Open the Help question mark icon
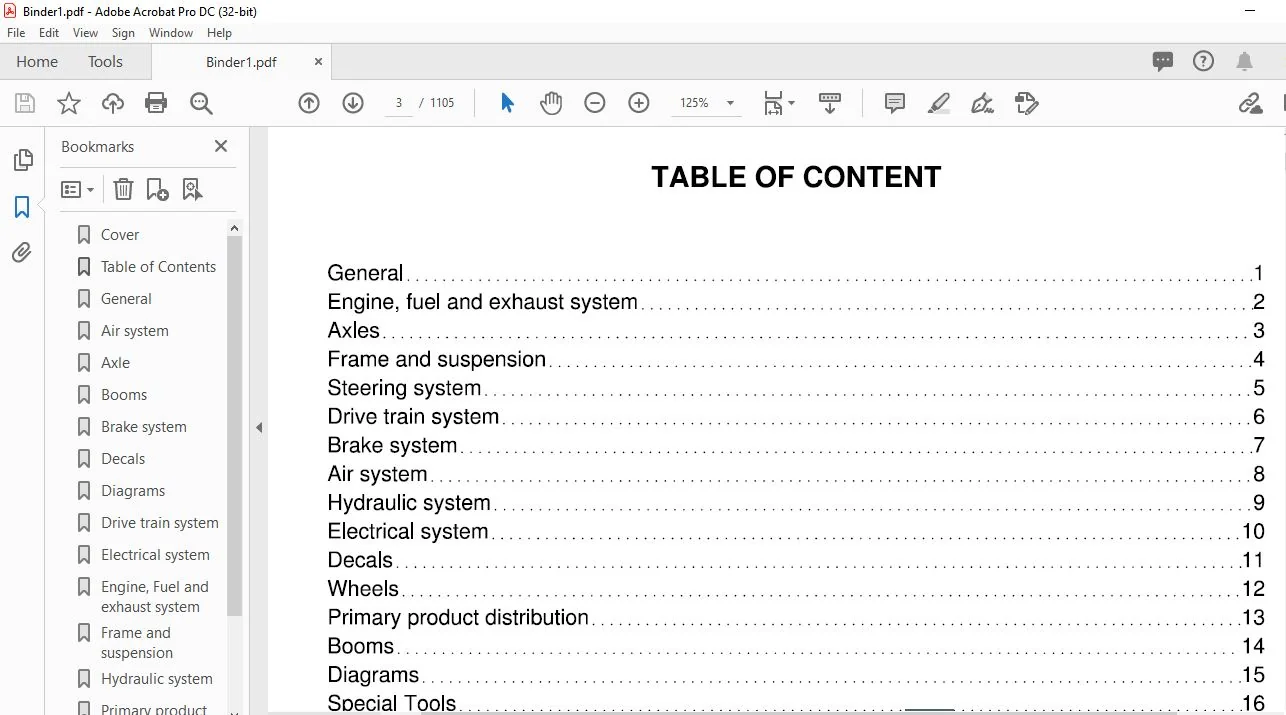Image resolution: width=1286 pixels, height=715 pixels. tap(1203, 61)
